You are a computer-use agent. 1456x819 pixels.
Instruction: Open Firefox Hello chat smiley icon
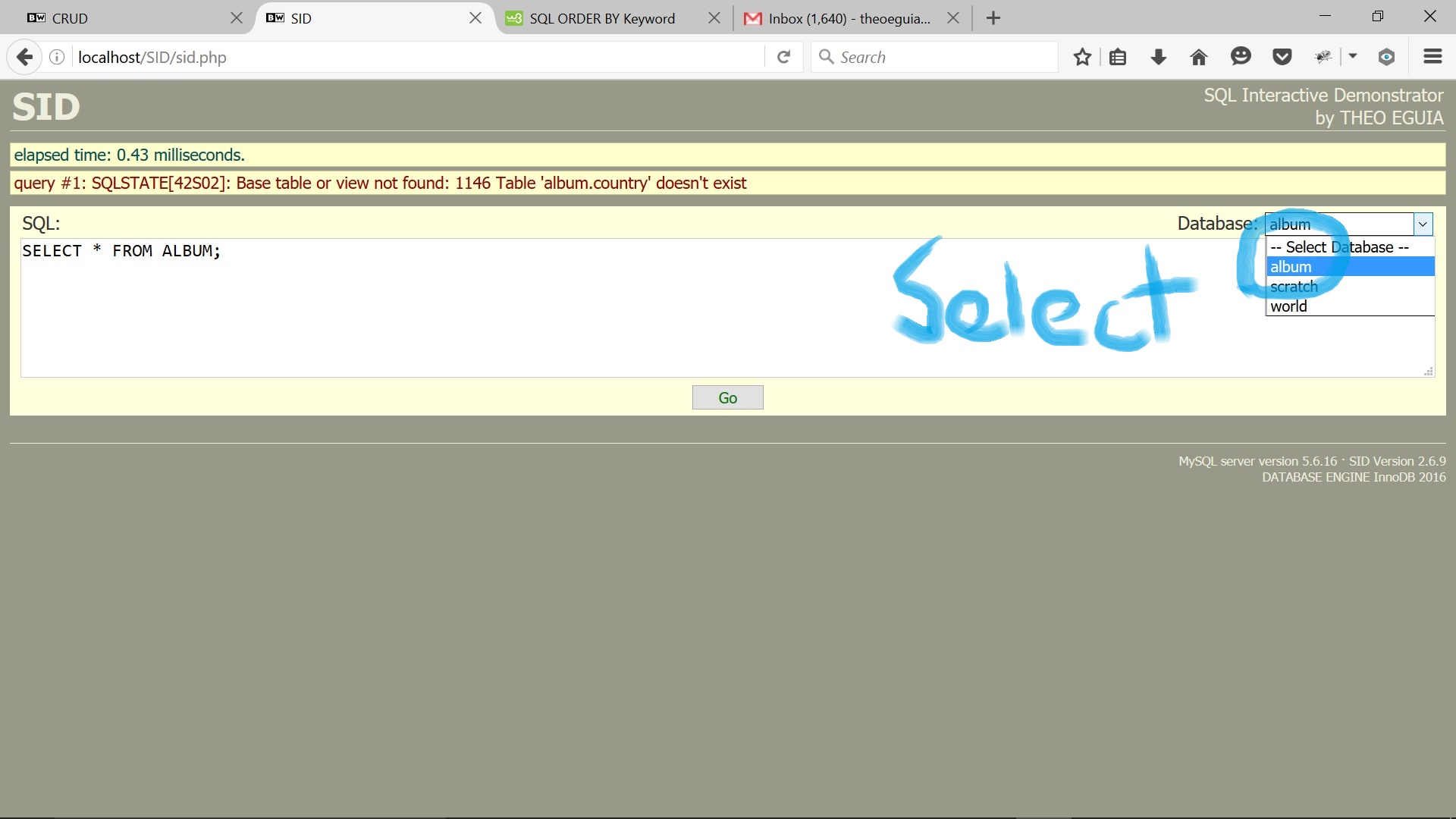(x=1241, y=57)
